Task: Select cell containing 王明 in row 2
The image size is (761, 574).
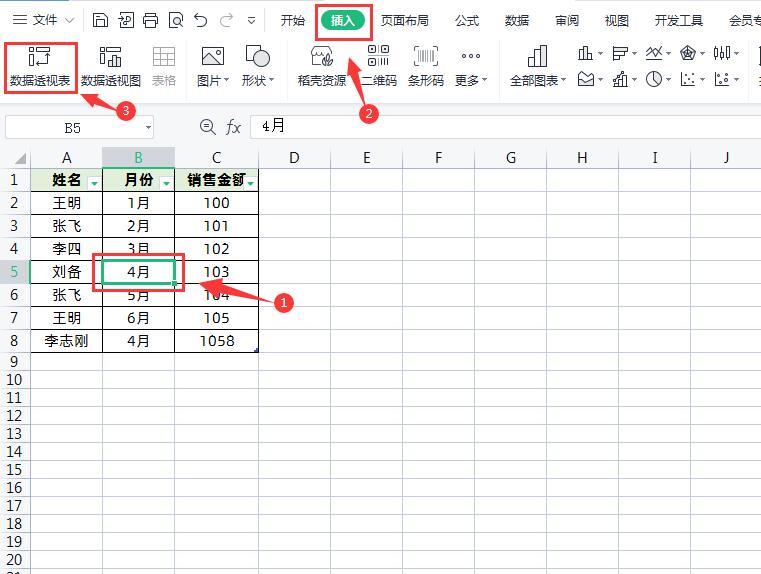Action: coord(66,203)
